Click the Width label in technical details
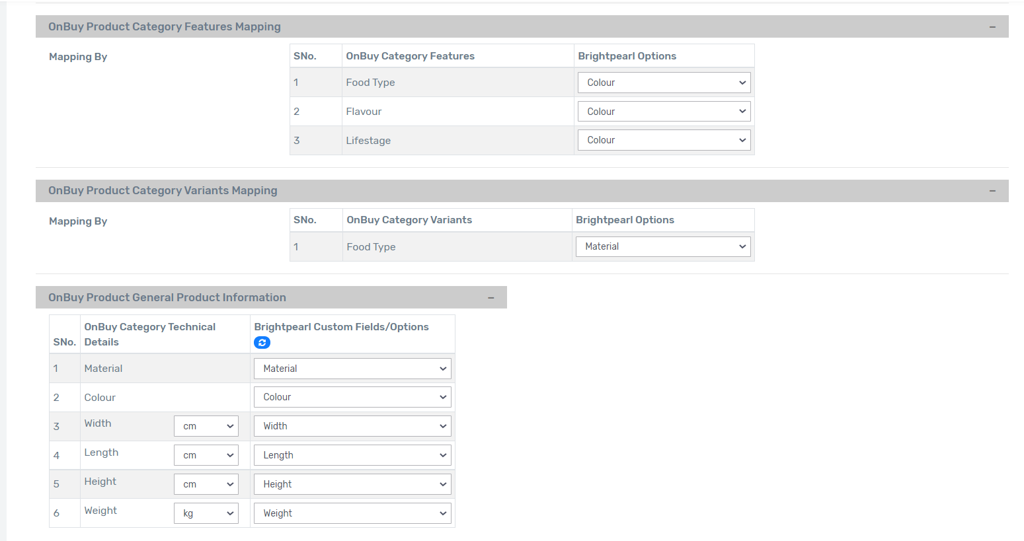1024x541 pixels. pos(98,423)
